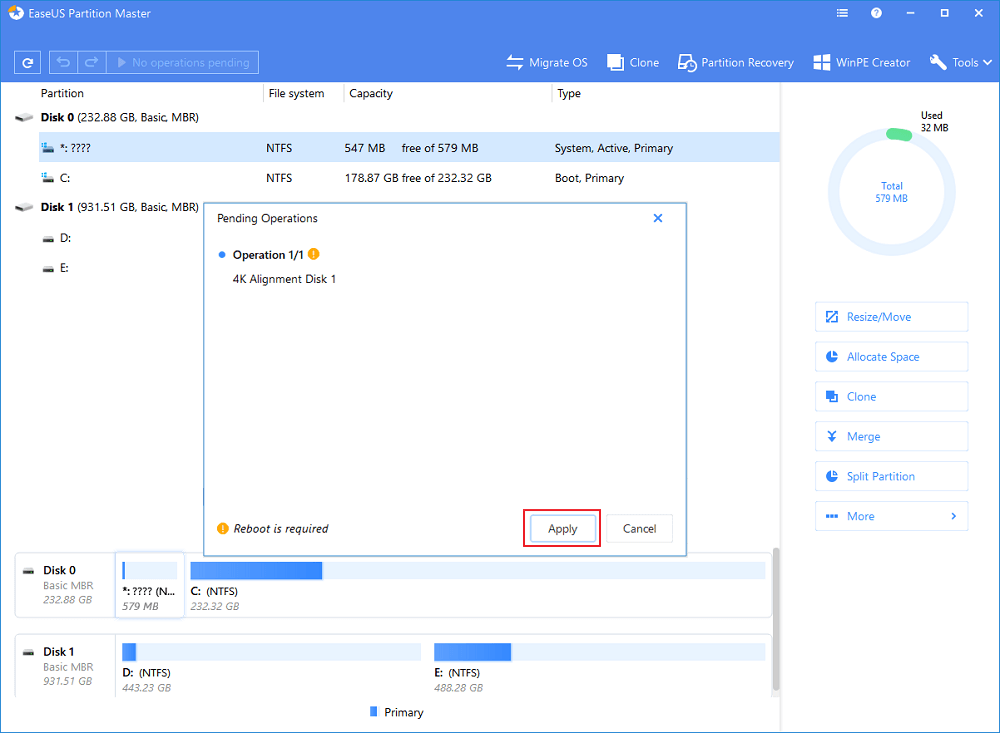Expand the More options chevron

[x=953, y=516]
